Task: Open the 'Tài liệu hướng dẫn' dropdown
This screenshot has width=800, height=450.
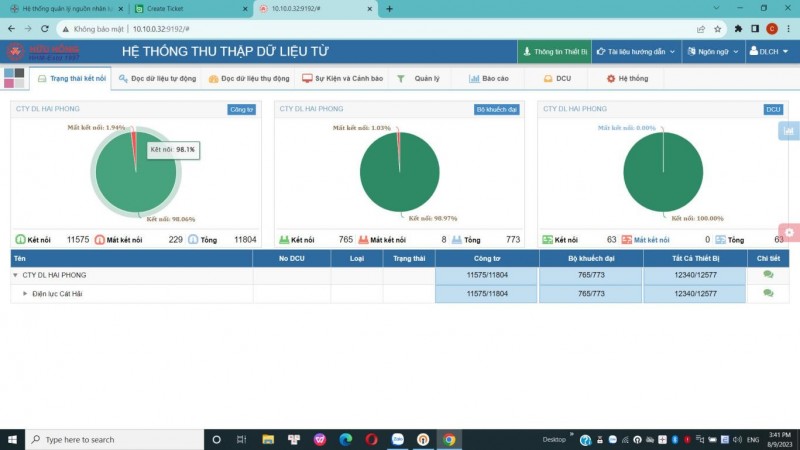Action: point(635,51)
